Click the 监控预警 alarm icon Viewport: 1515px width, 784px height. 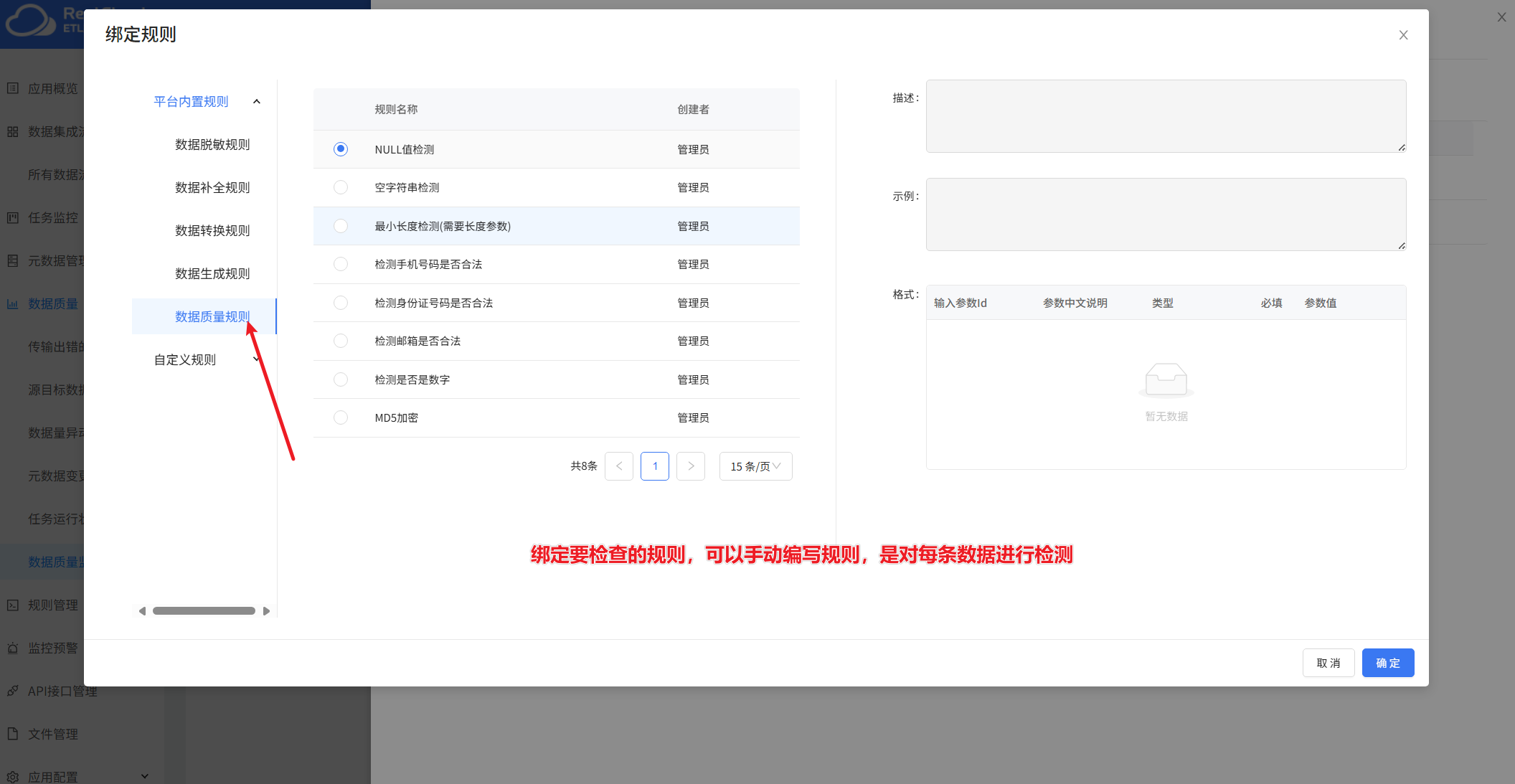(x=12, y=648)
